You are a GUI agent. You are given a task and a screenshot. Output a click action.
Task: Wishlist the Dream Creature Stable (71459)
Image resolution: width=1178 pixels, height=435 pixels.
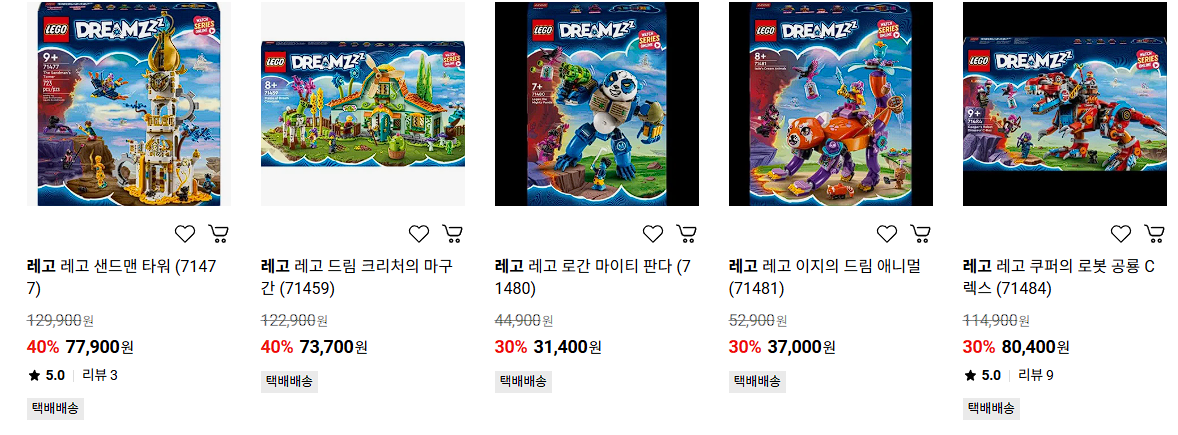tap(418, 234)
